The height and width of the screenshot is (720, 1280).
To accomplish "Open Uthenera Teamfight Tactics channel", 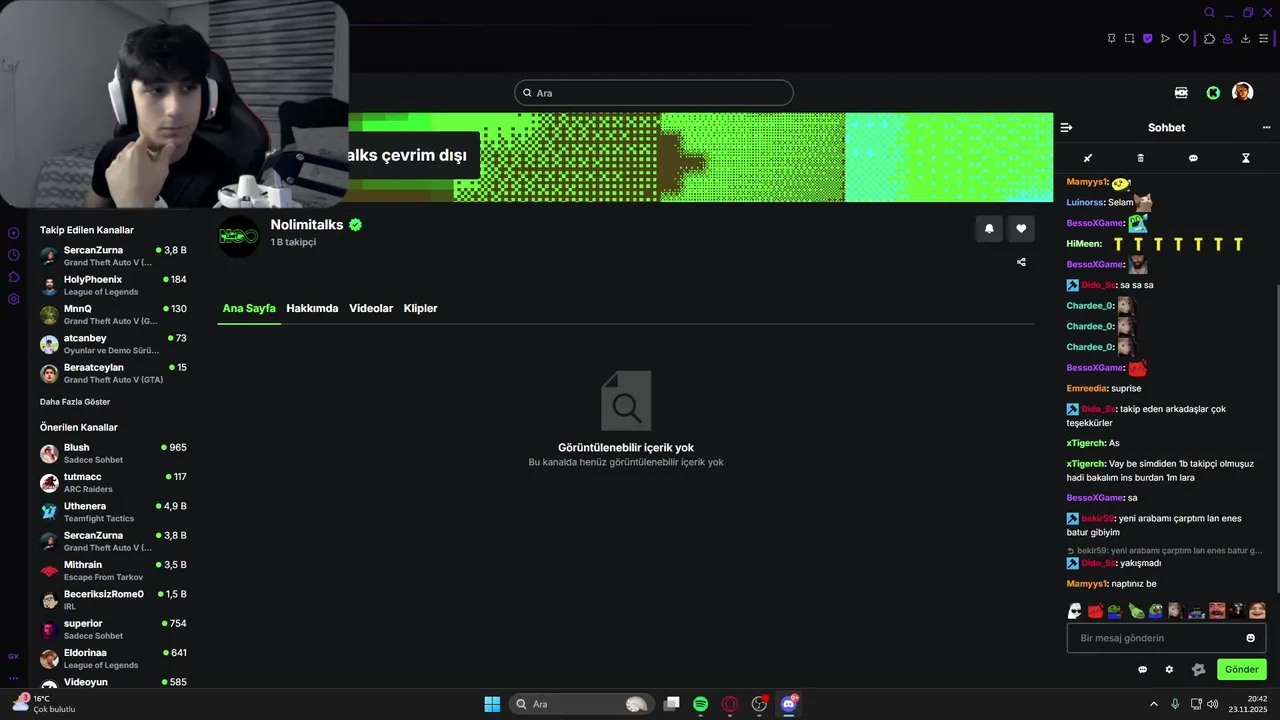I will click(x=113, y=512).
